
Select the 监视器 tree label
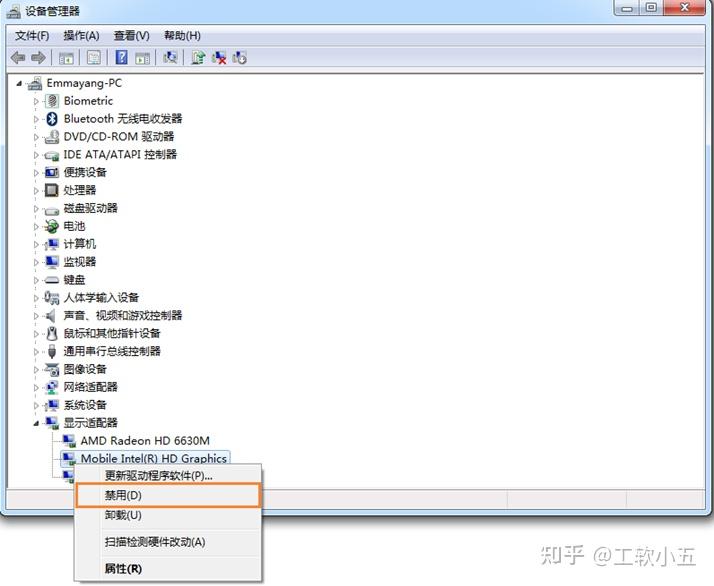tap(80, 262)
